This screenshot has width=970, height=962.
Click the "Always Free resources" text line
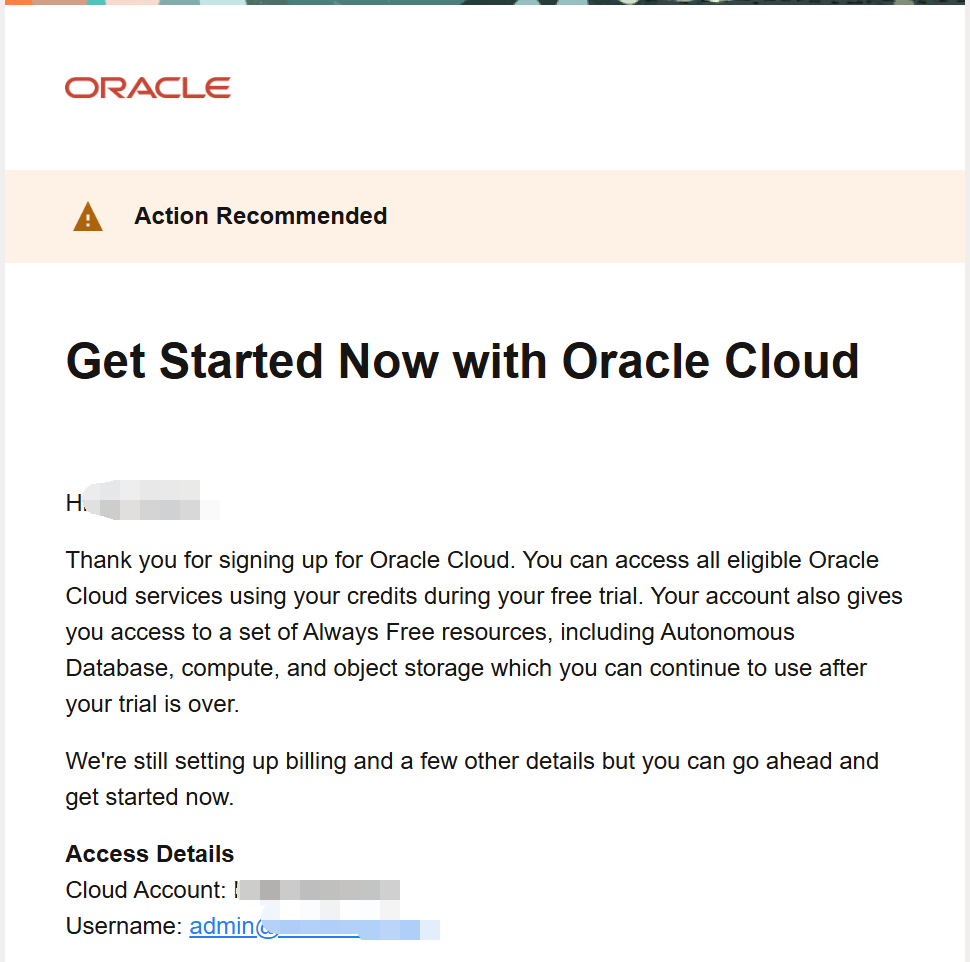[430, 632]
